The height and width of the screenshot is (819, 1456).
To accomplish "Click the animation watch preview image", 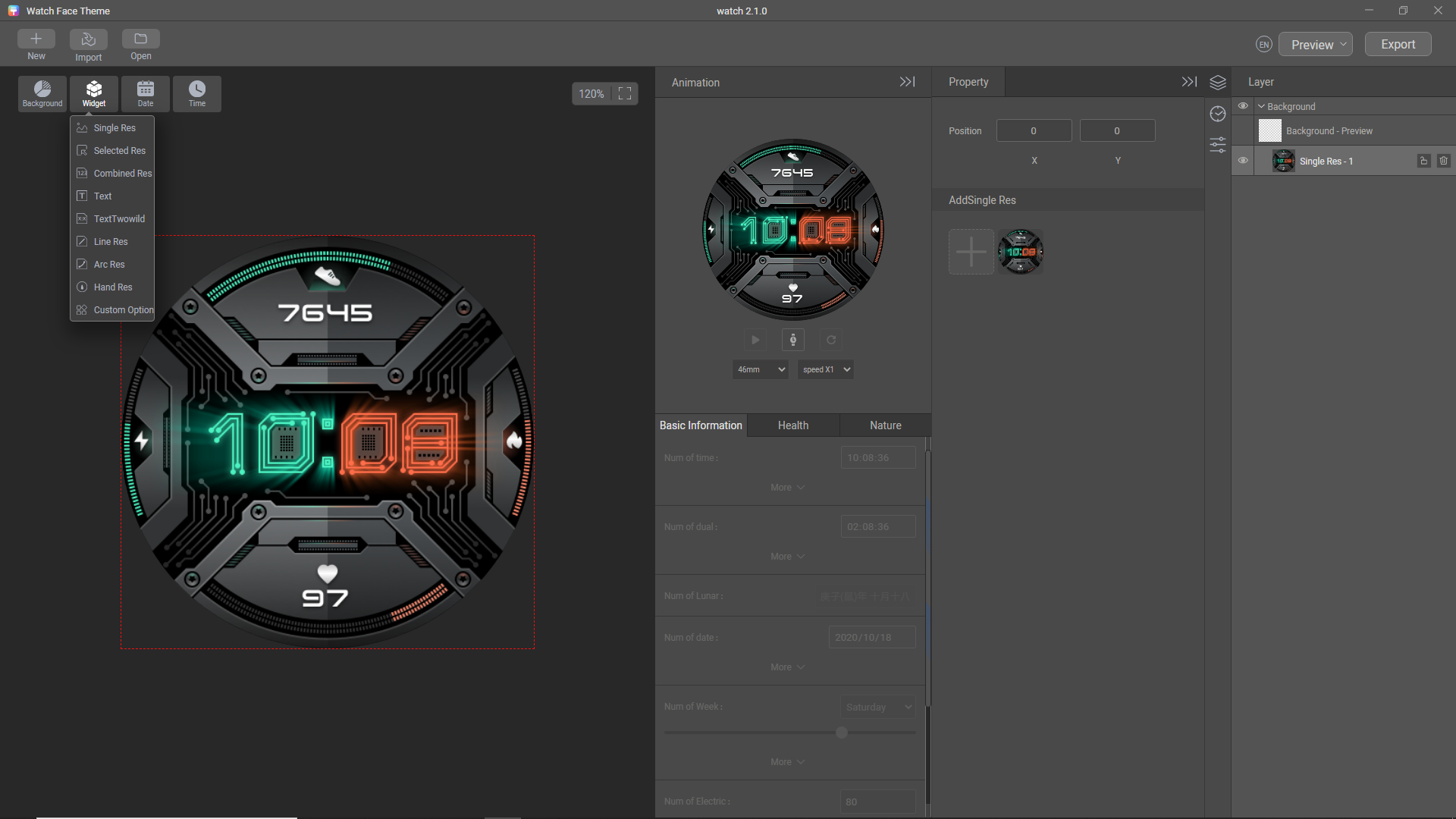I will pyautogui.click(x=793, y=230).
